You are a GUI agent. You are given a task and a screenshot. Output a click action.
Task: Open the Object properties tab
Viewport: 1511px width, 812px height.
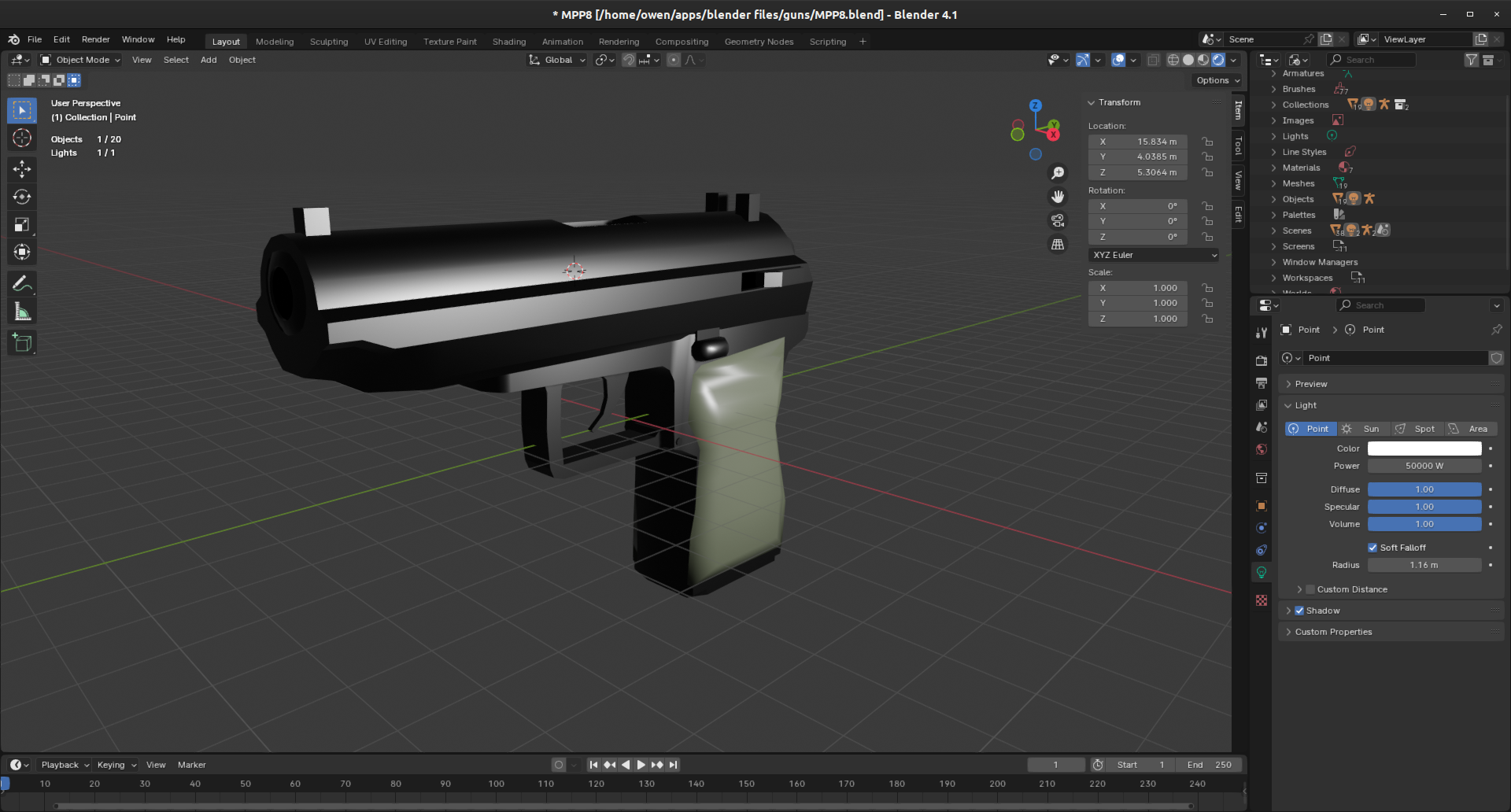(x=1262, y=506)
